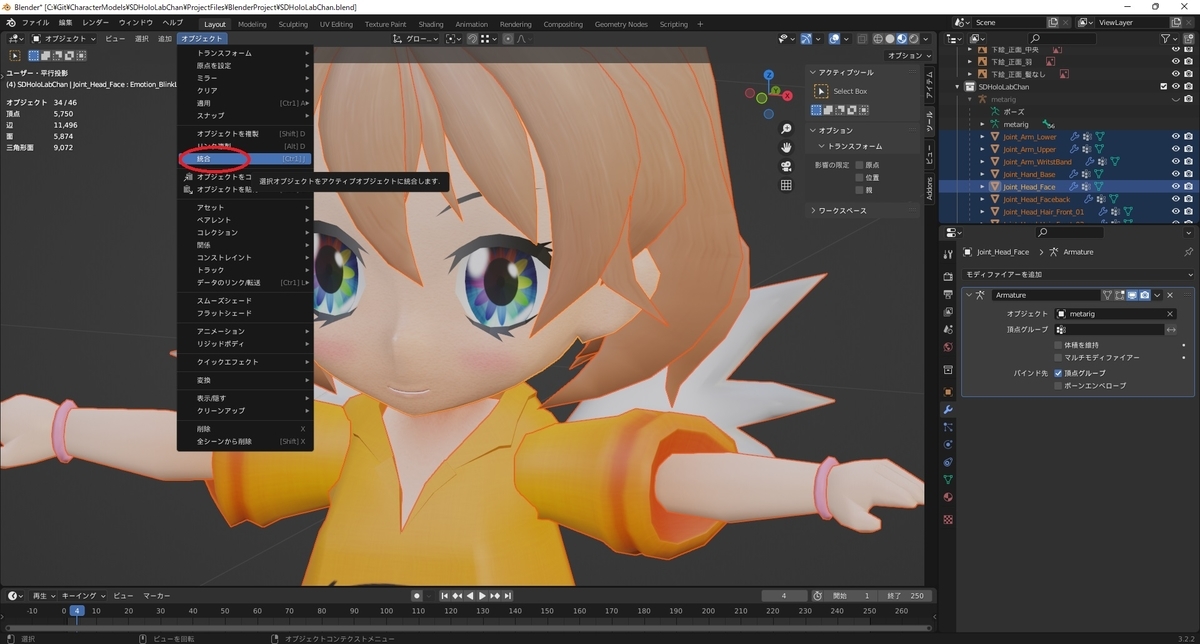Open ツール sidebar tab
The height and width of the screenshot is (644, 1200).
pyautogui.click(x=929, y=123)
